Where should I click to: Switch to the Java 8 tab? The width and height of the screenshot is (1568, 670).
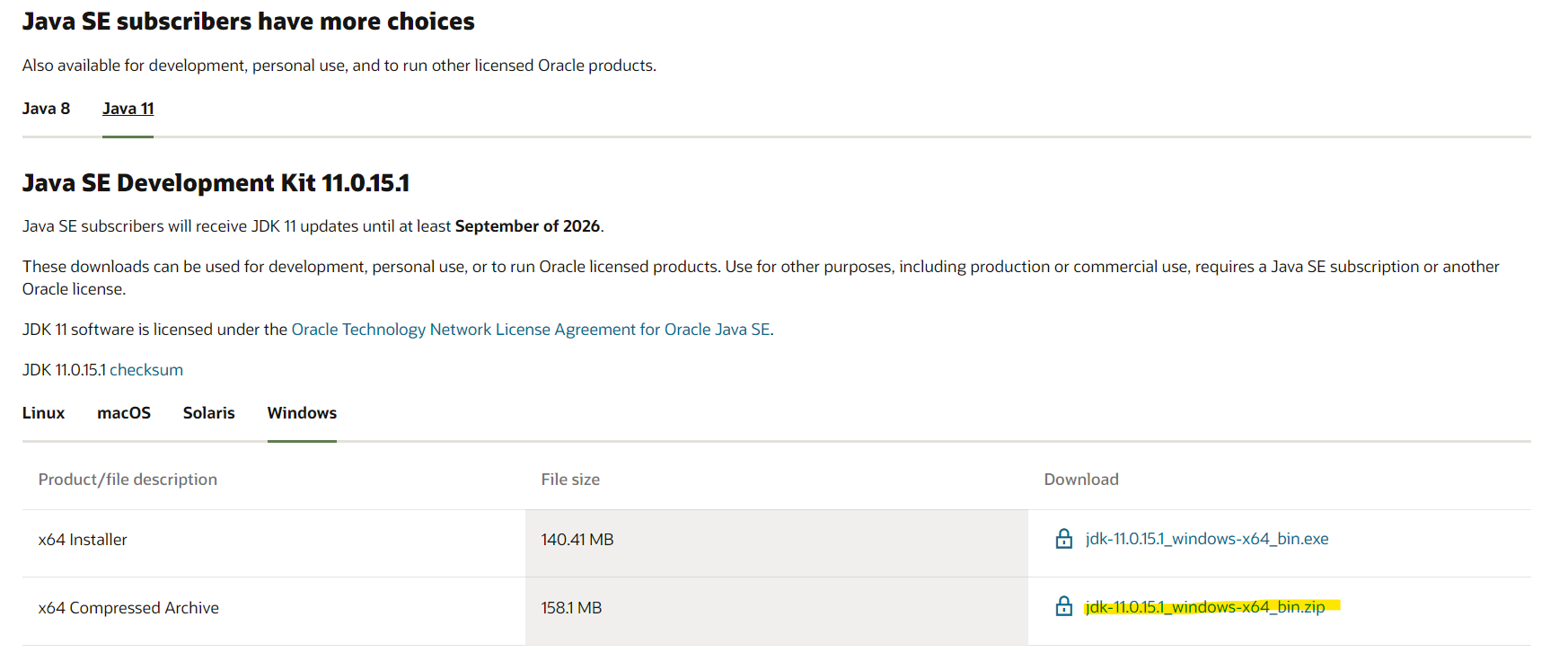tap(46, 109)
